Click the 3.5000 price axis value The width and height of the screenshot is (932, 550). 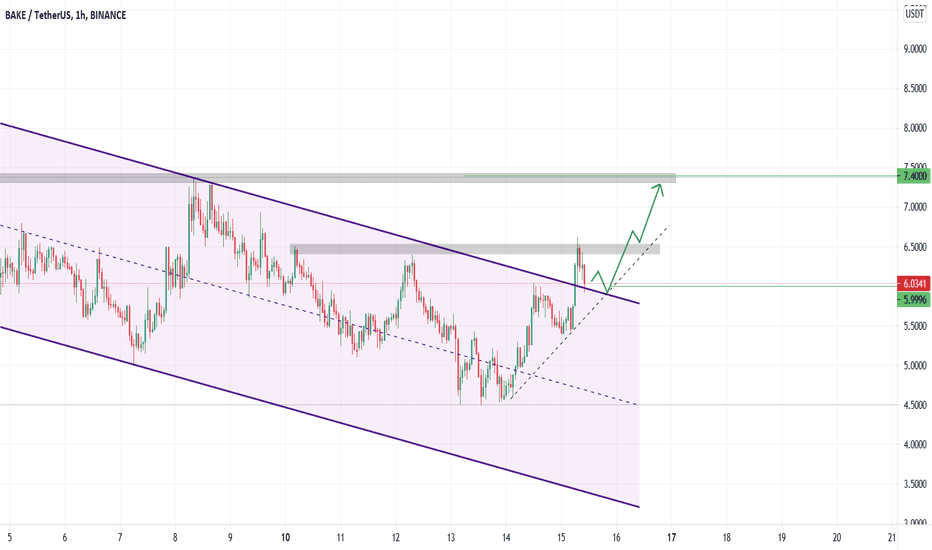(915, 484)
